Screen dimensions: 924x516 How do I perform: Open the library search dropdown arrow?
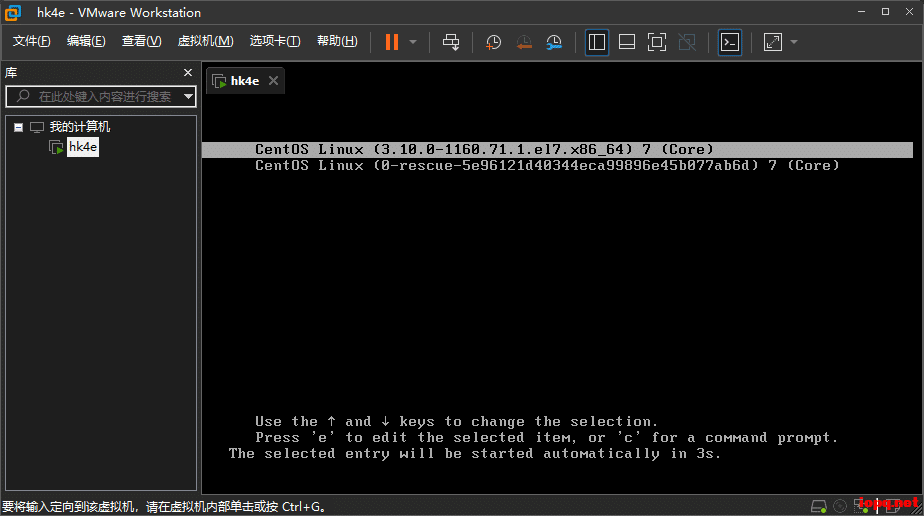coord(188,96)
